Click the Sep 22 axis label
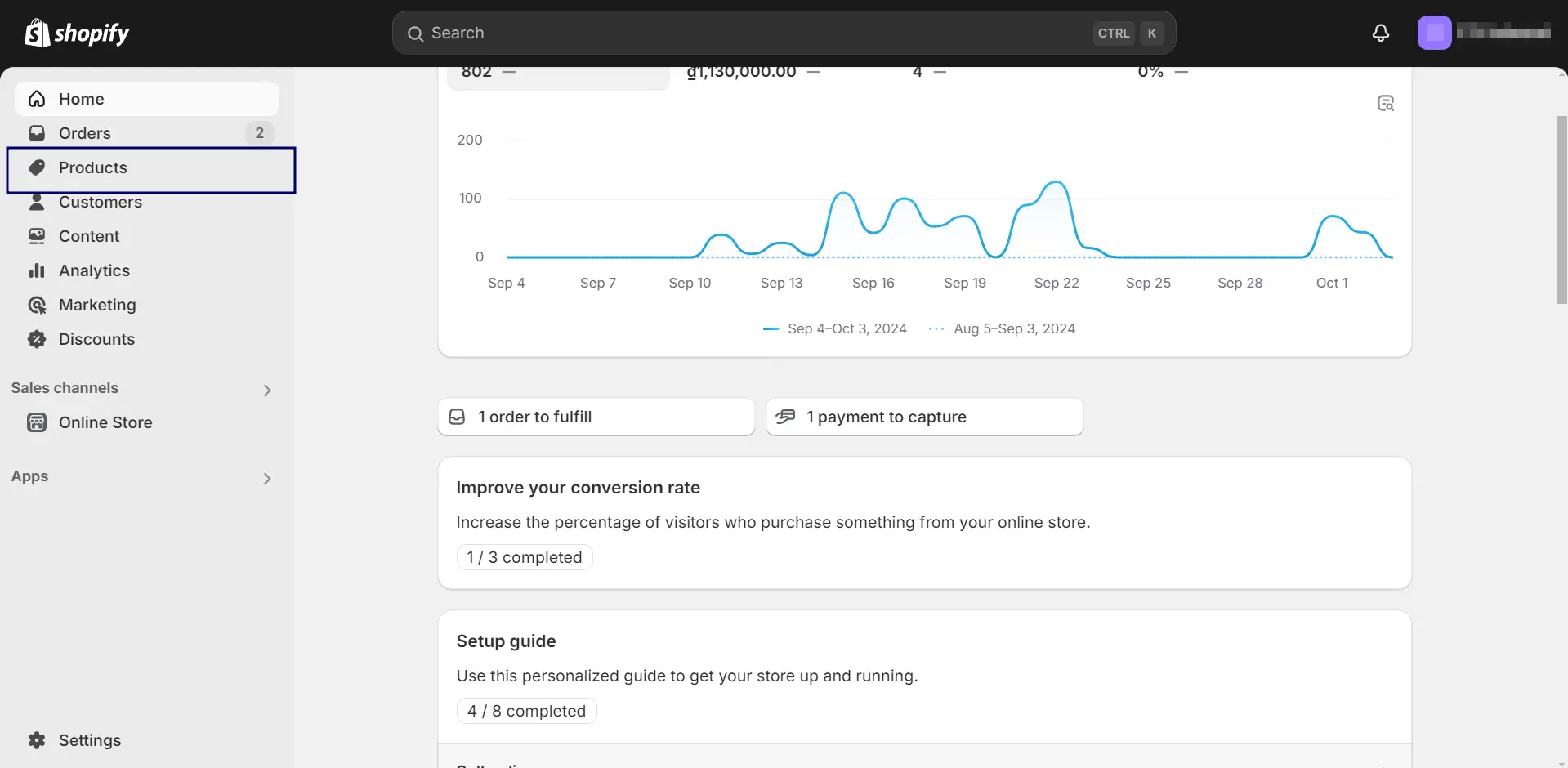 (1057, 283)
